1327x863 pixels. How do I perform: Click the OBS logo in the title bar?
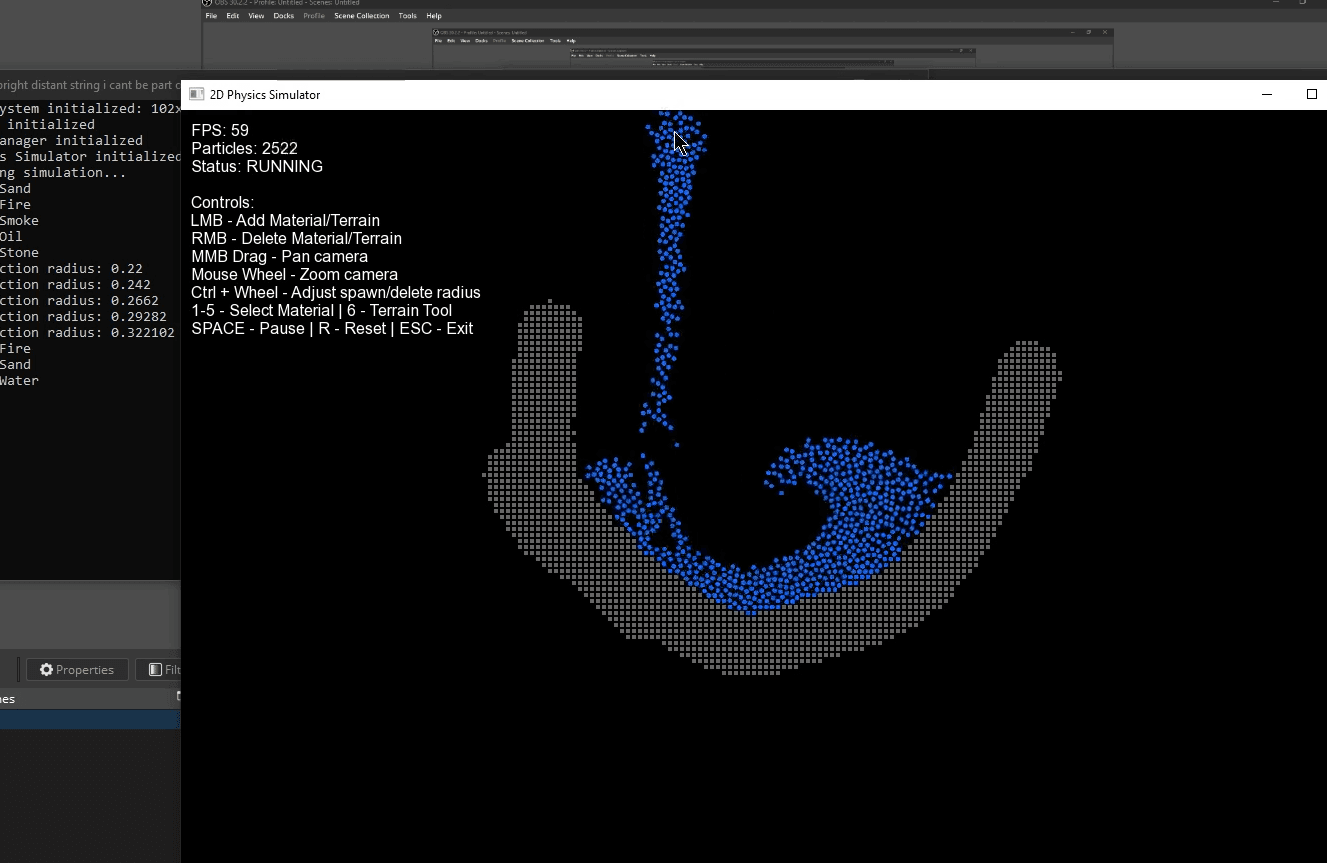207,3
